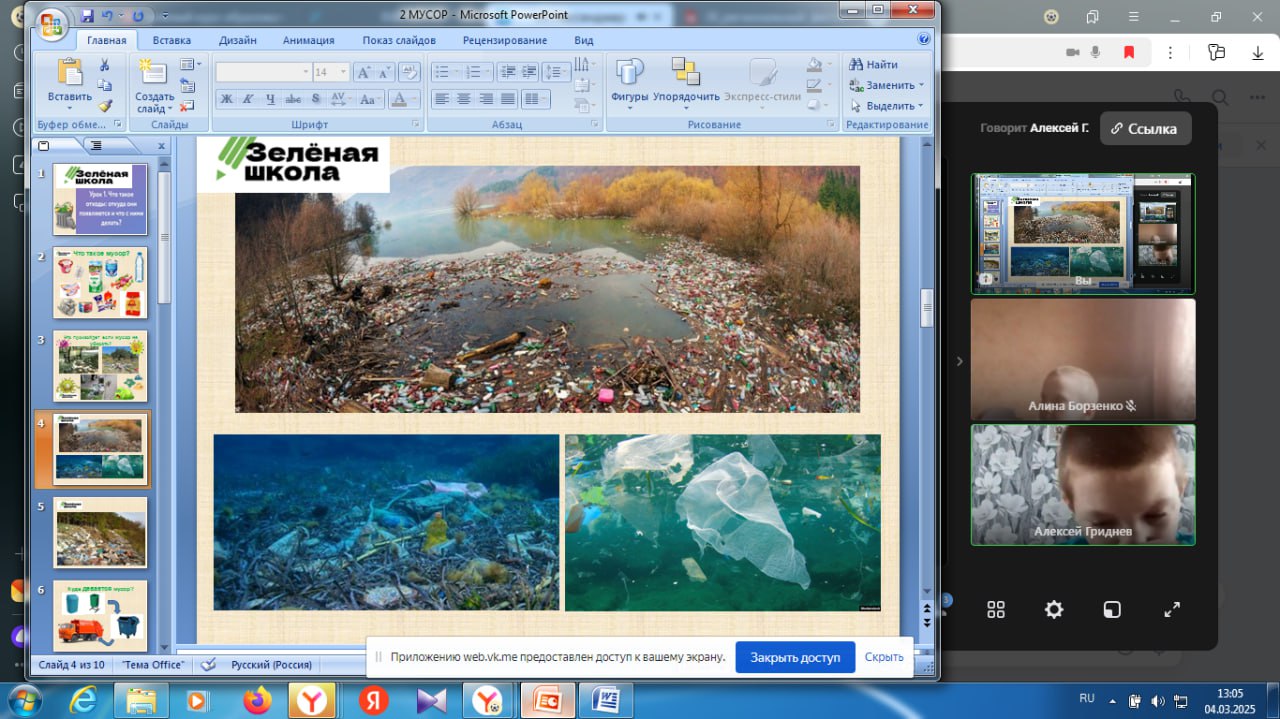Image resolution: width=1280 pixels, height=719 pixels.
Task: Select slide 1 thumbnail Зелёная школа title
Action: [x=100, y=199]
